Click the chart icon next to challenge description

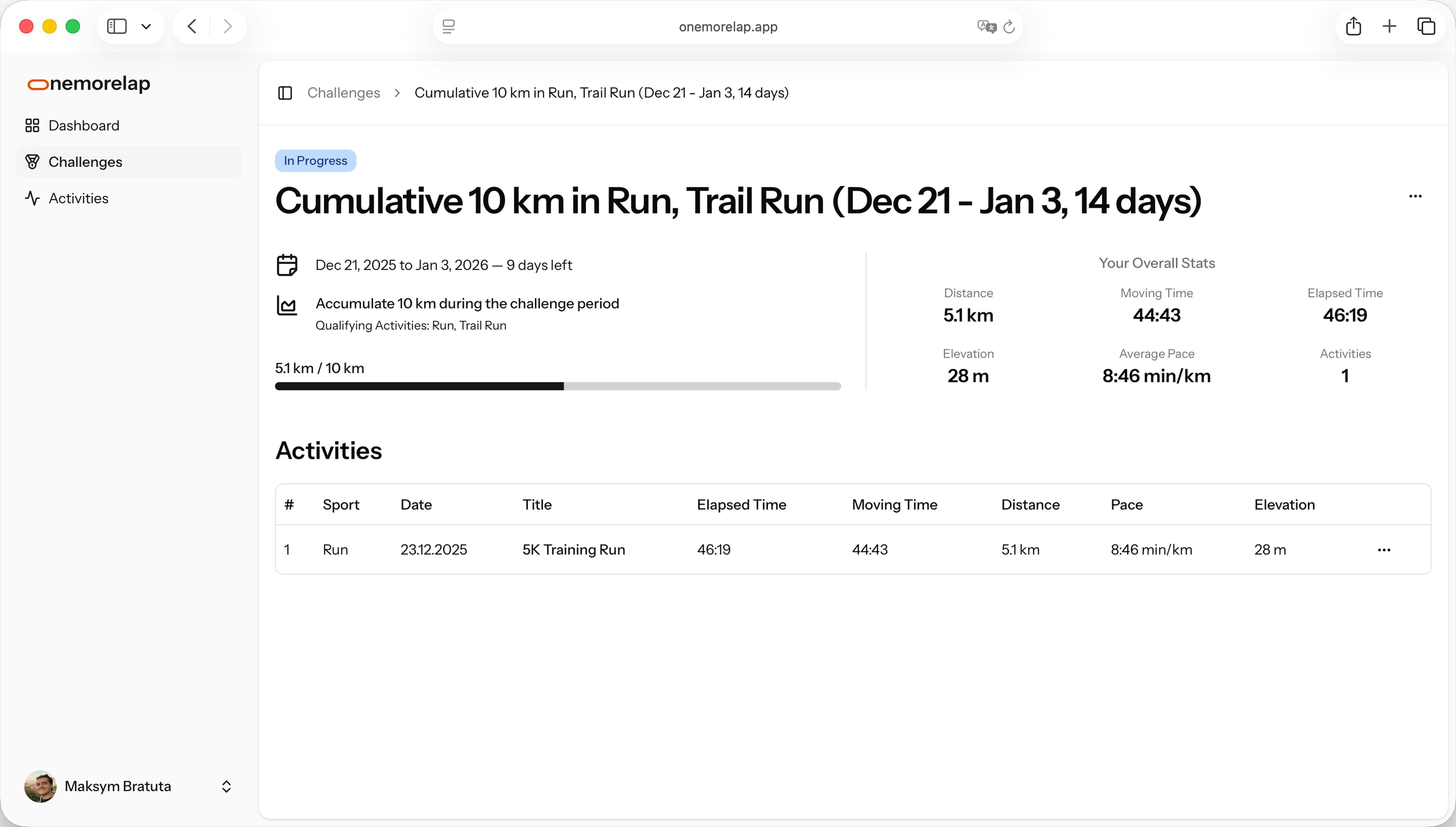pos(287,305)
